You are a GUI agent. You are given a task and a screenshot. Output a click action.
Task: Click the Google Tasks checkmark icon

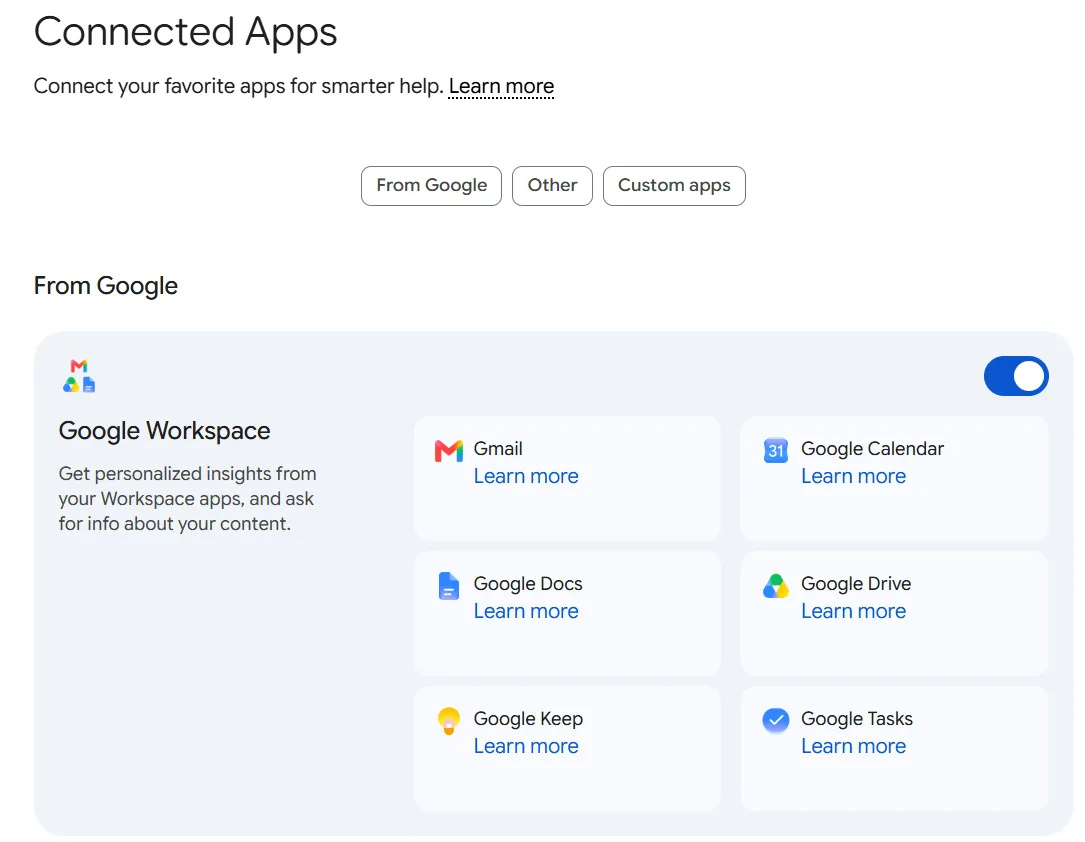[776, 720]
